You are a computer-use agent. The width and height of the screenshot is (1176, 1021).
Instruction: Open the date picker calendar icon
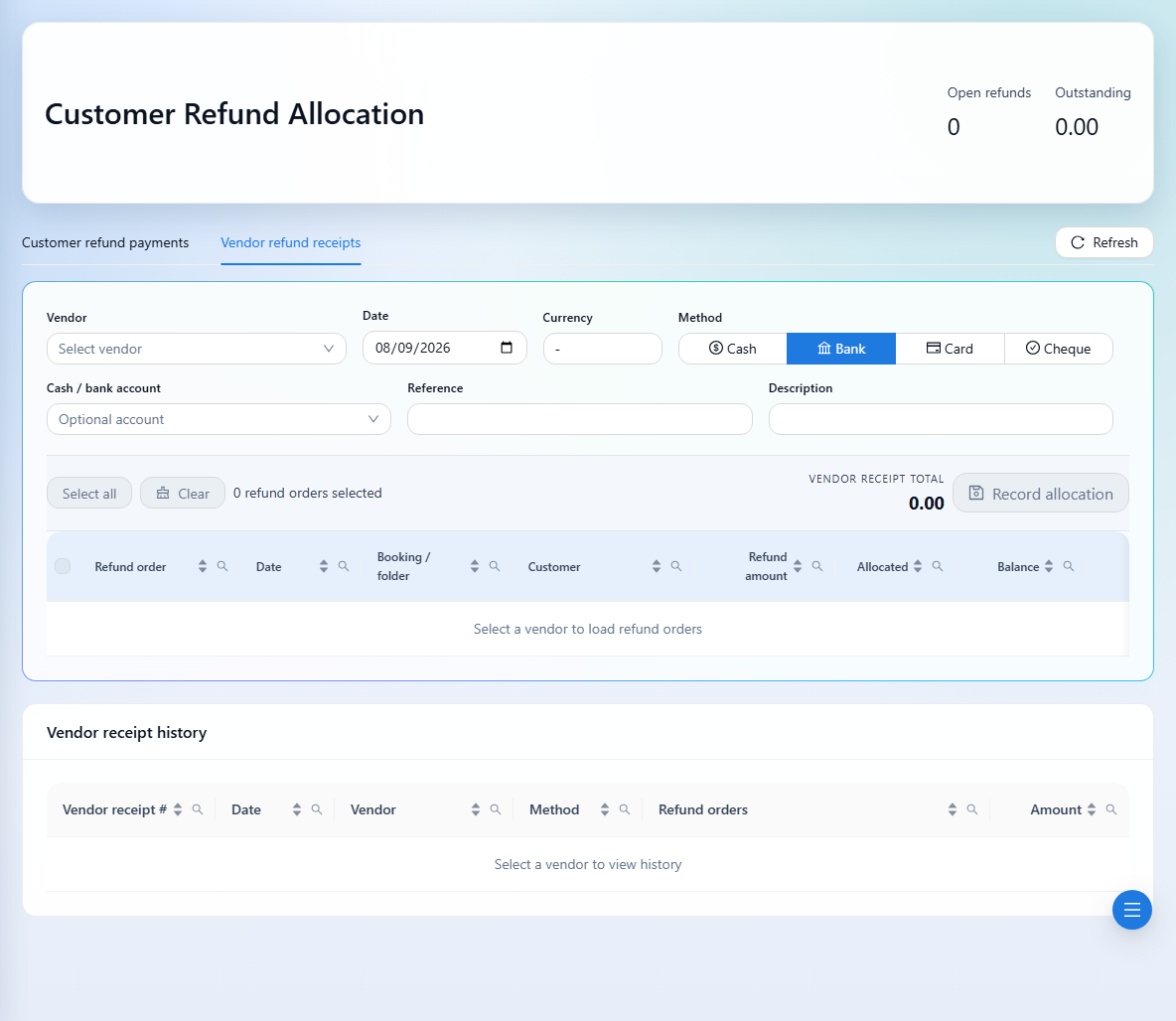507,348
